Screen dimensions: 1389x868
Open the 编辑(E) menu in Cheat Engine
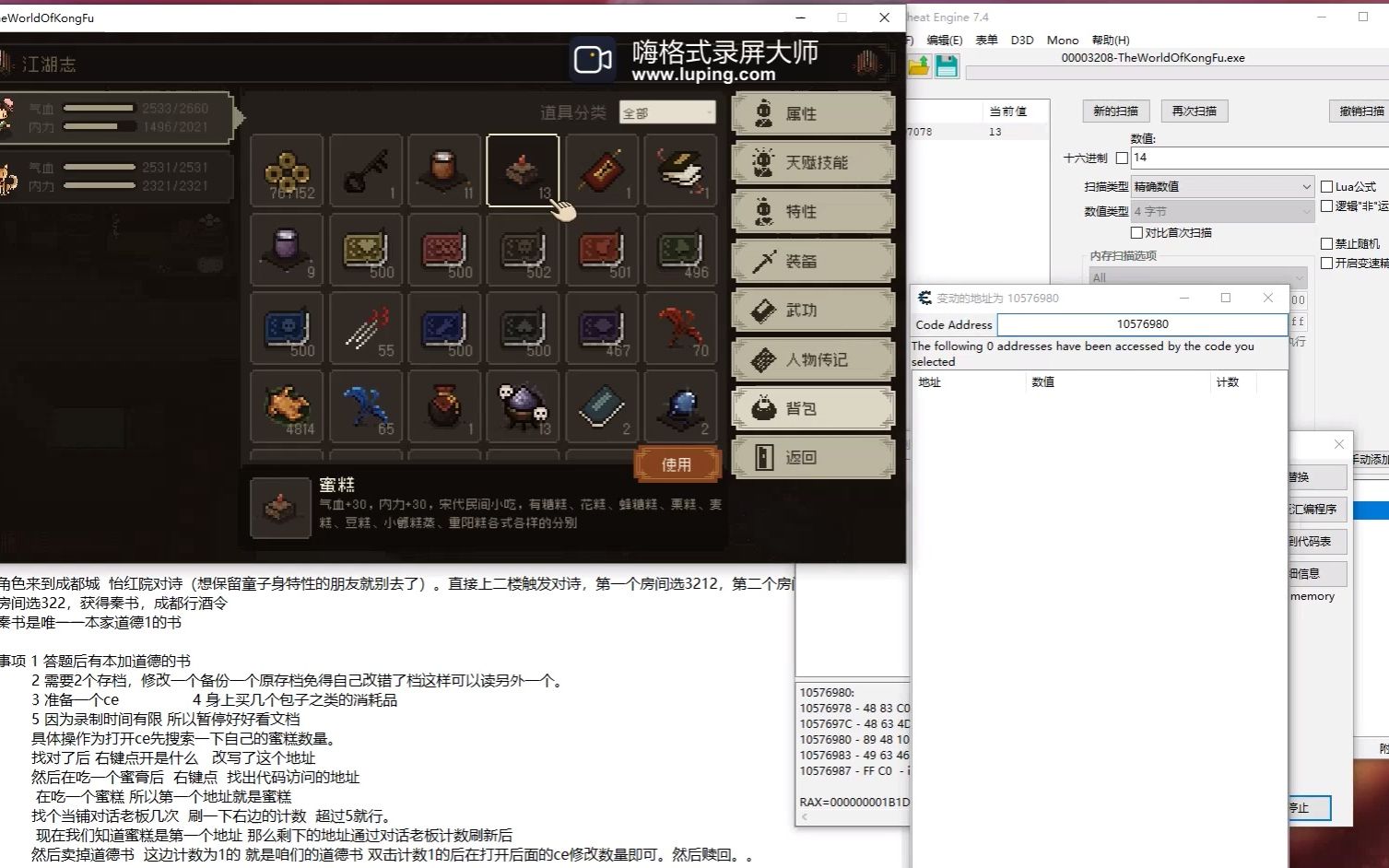[944, 40]
